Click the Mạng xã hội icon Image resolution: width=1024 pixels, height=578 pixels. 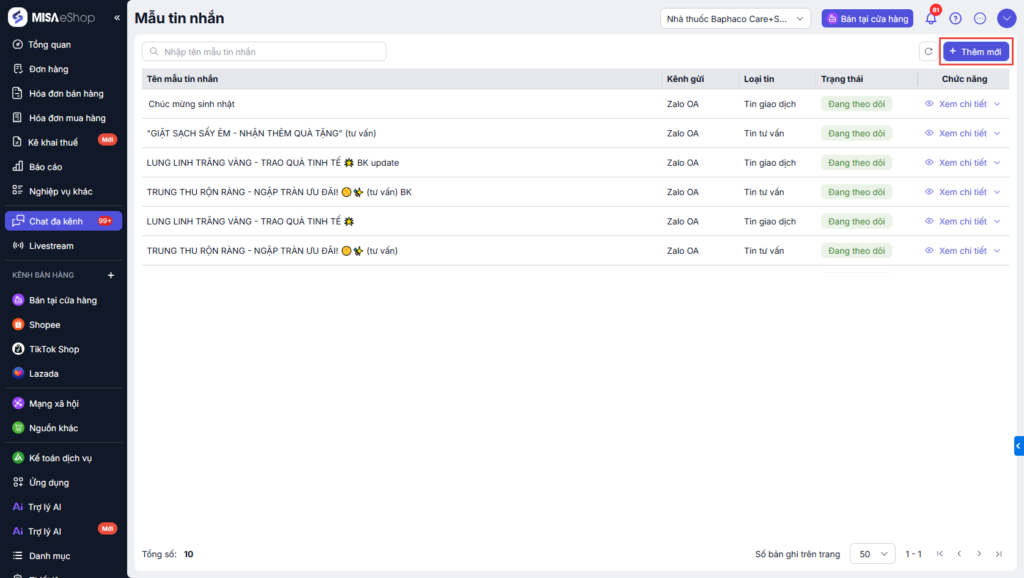[x=18, y=403]
